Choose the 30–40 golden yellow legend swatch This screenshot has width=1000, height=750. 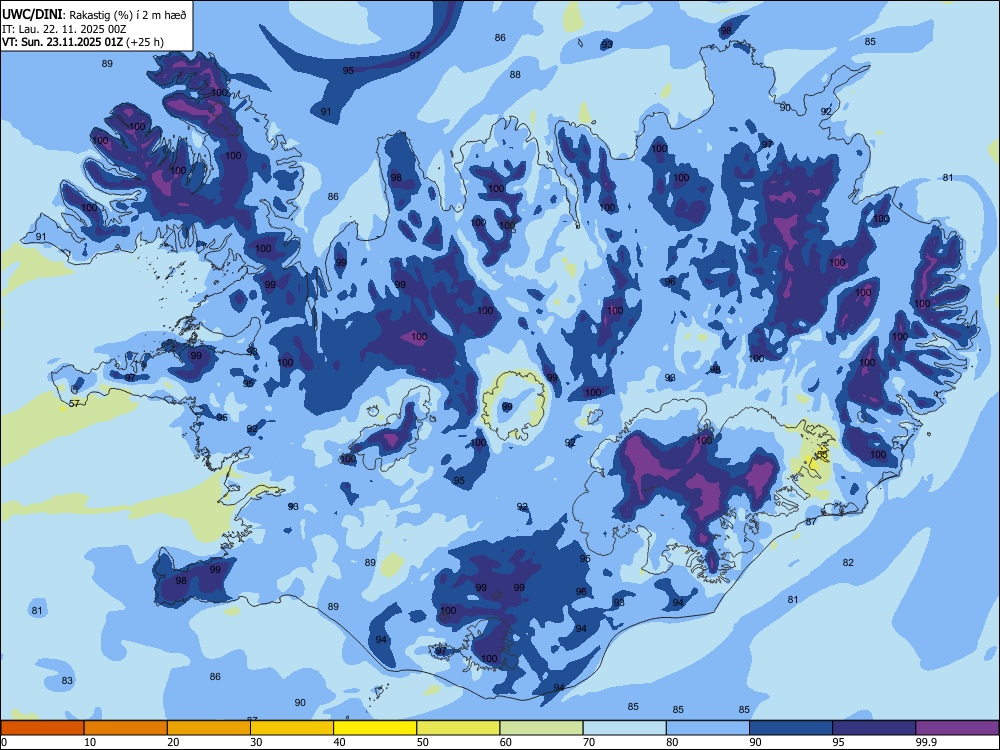pyautogui.click(x=292, y=728)
